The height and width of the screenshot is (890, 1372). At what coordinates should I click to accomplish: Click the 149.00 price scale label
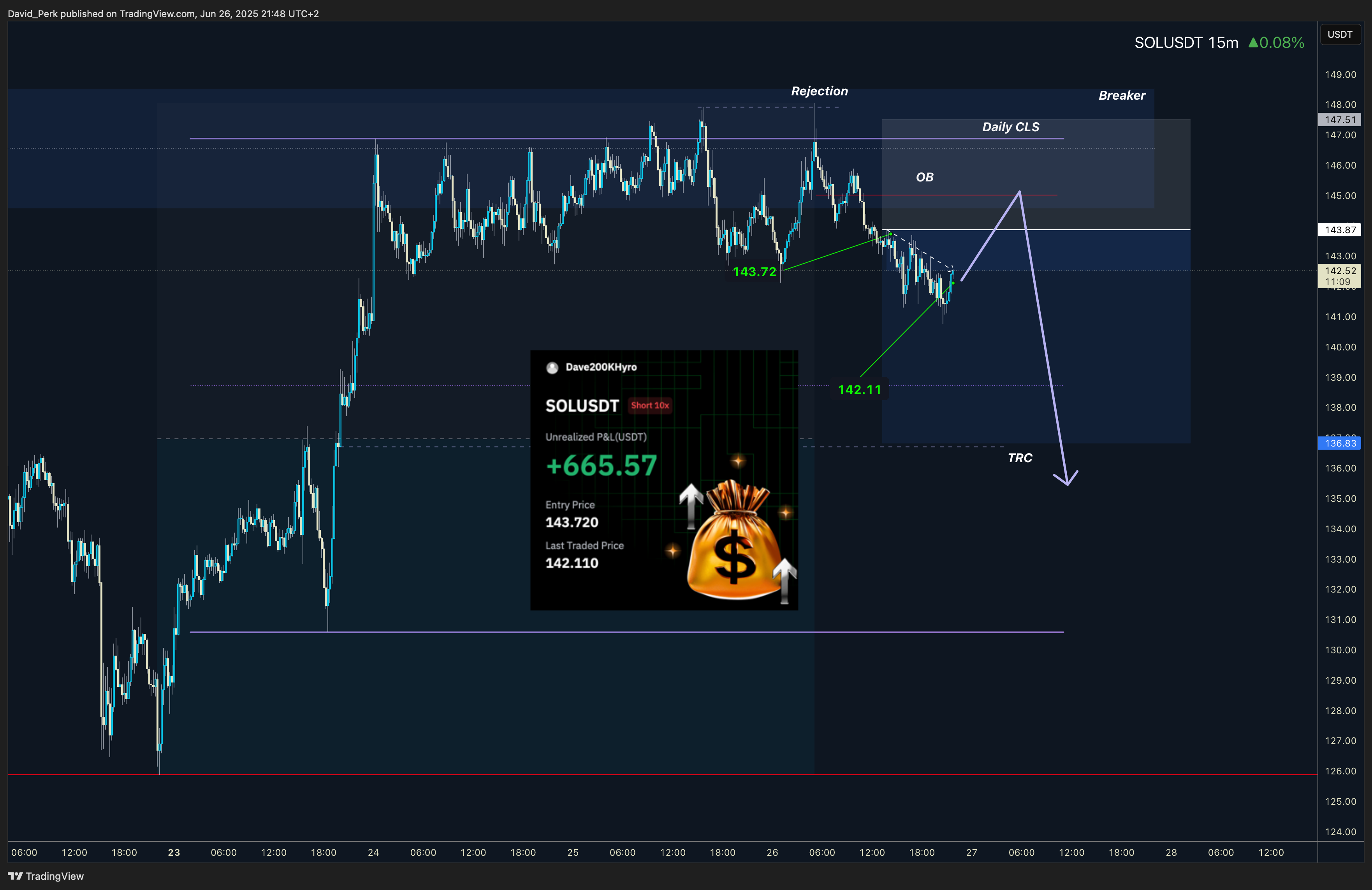click(x=1340, y=75)
